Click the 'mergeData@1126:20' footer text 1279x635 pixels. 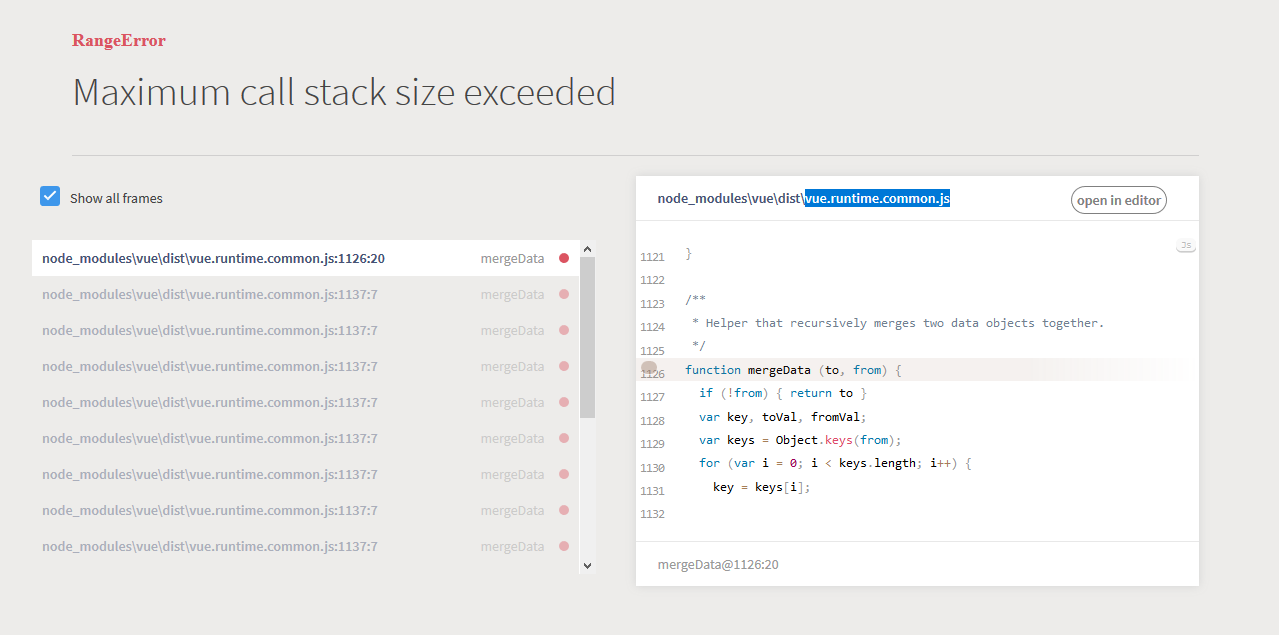[718, 565]
